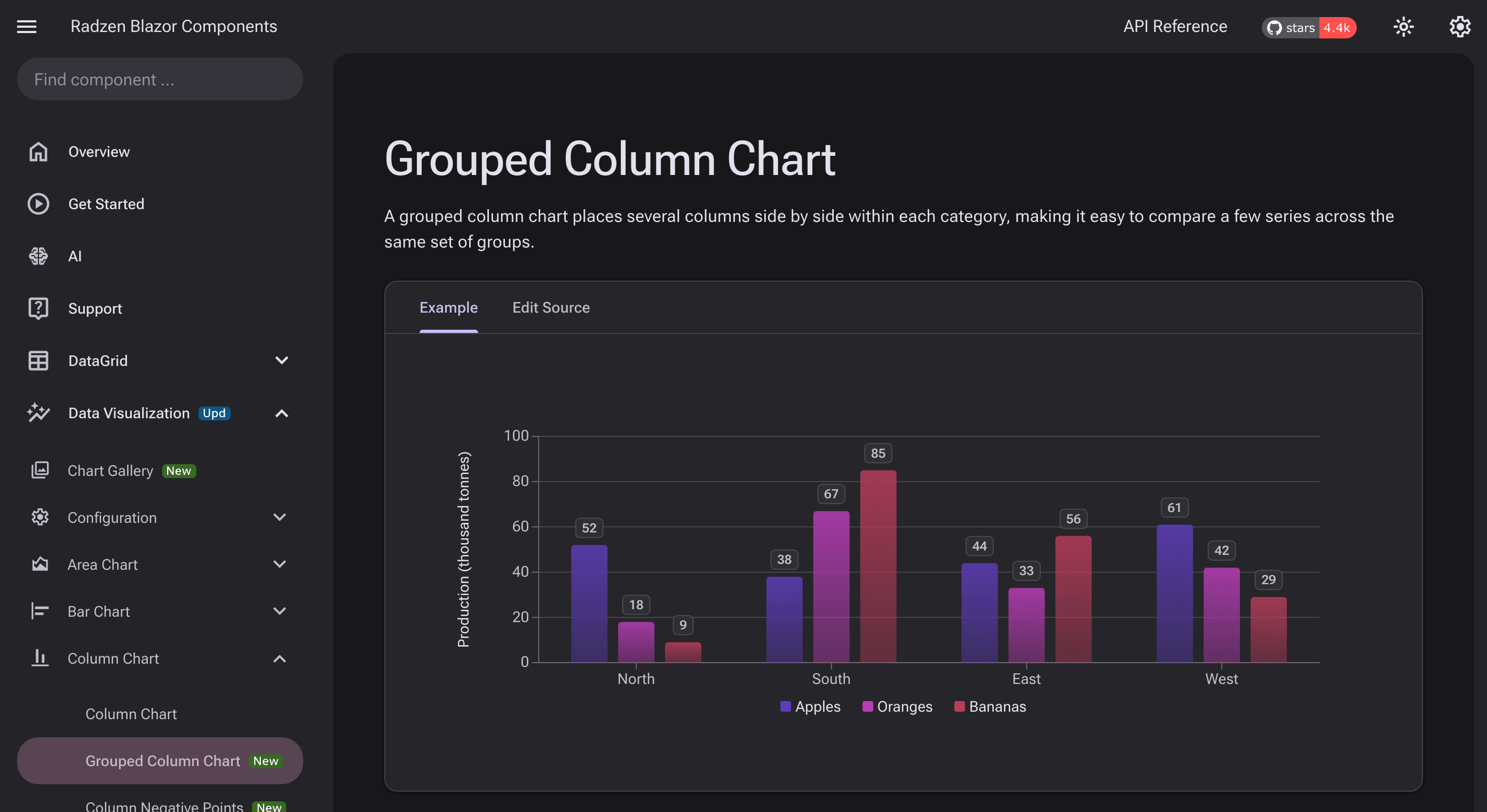Click the Area Chart menu label
The image size is (1487, 812).
tap(102, 564)
